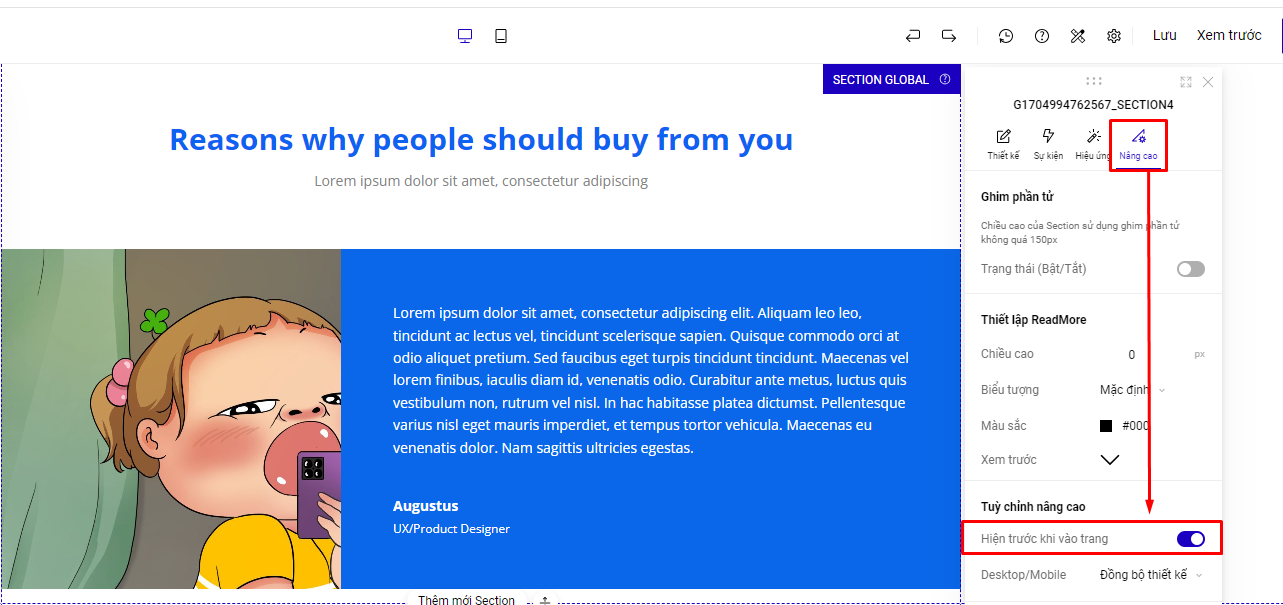Click the Màu sắc black color swatch

click(x=1106, y=426)
